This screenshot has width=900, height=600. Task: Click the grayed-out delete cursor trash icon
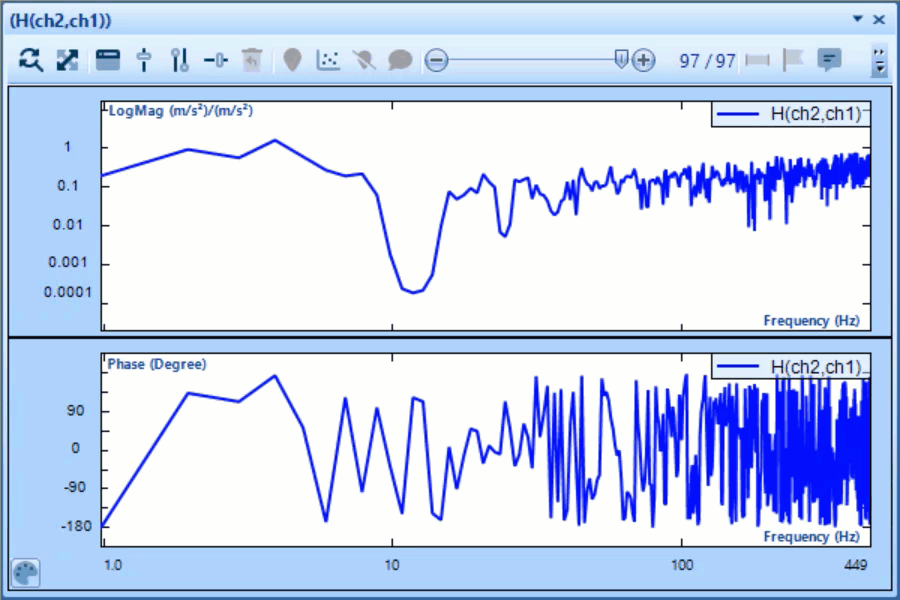(253, 61)
